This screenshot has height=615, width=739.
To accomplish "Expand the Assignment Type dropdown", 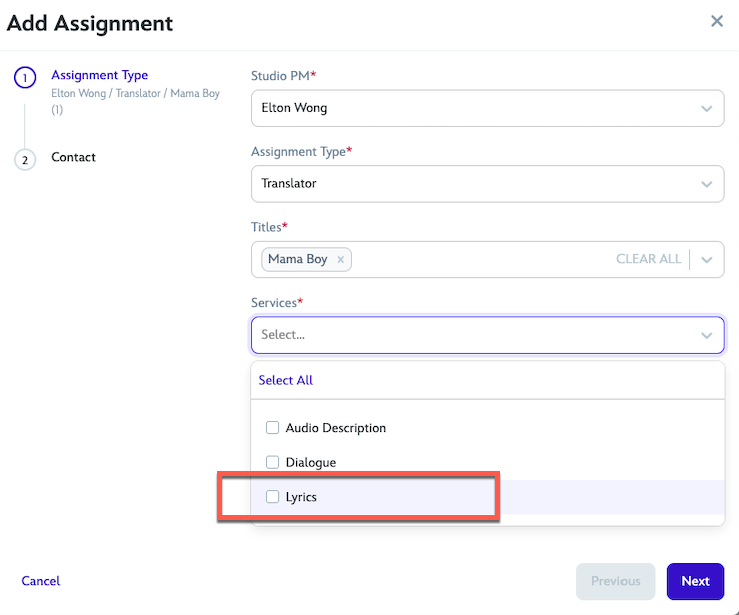I will 707,184.
